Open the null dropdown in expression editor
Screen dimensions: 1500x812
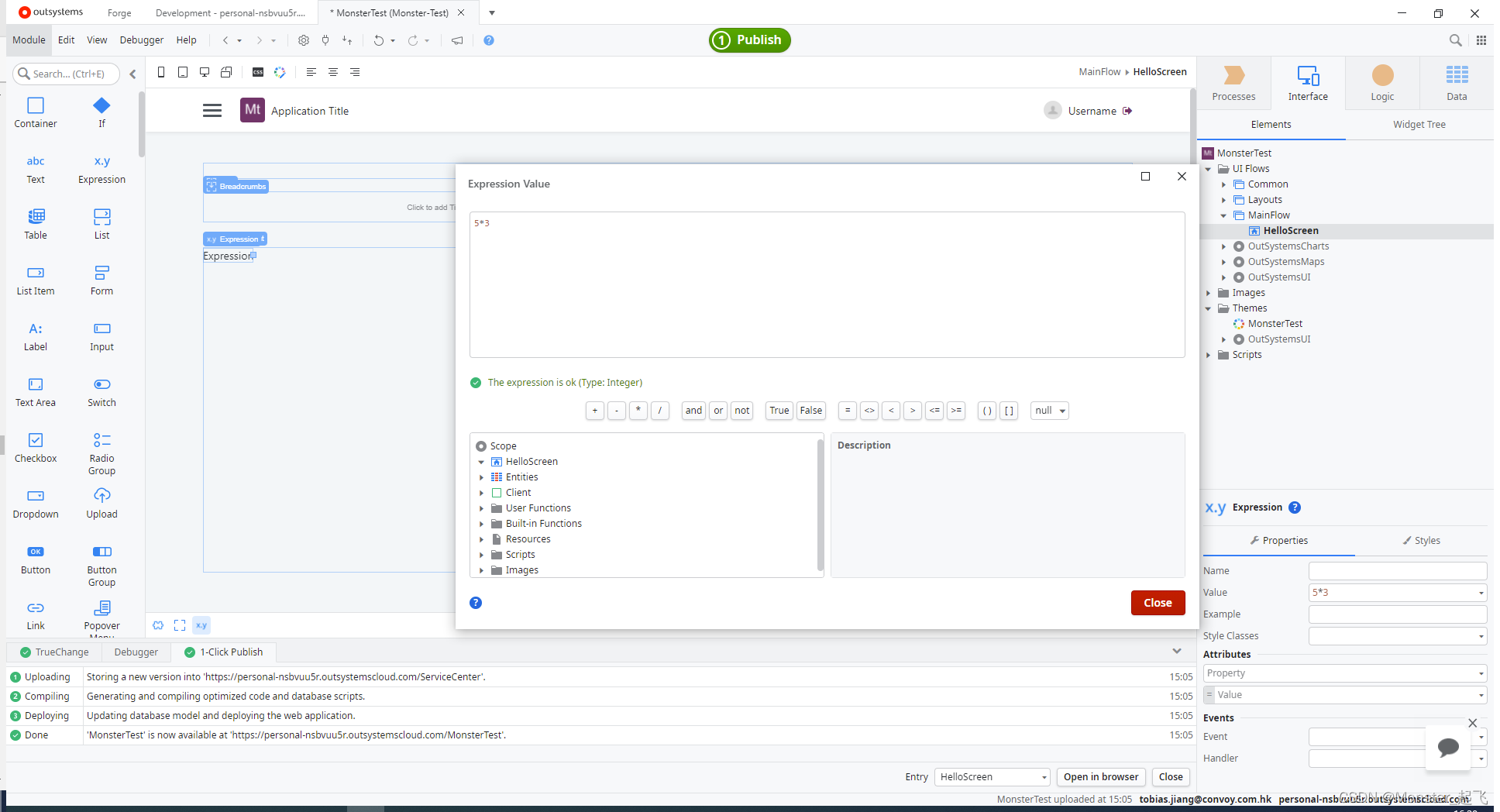(1050, 411)
